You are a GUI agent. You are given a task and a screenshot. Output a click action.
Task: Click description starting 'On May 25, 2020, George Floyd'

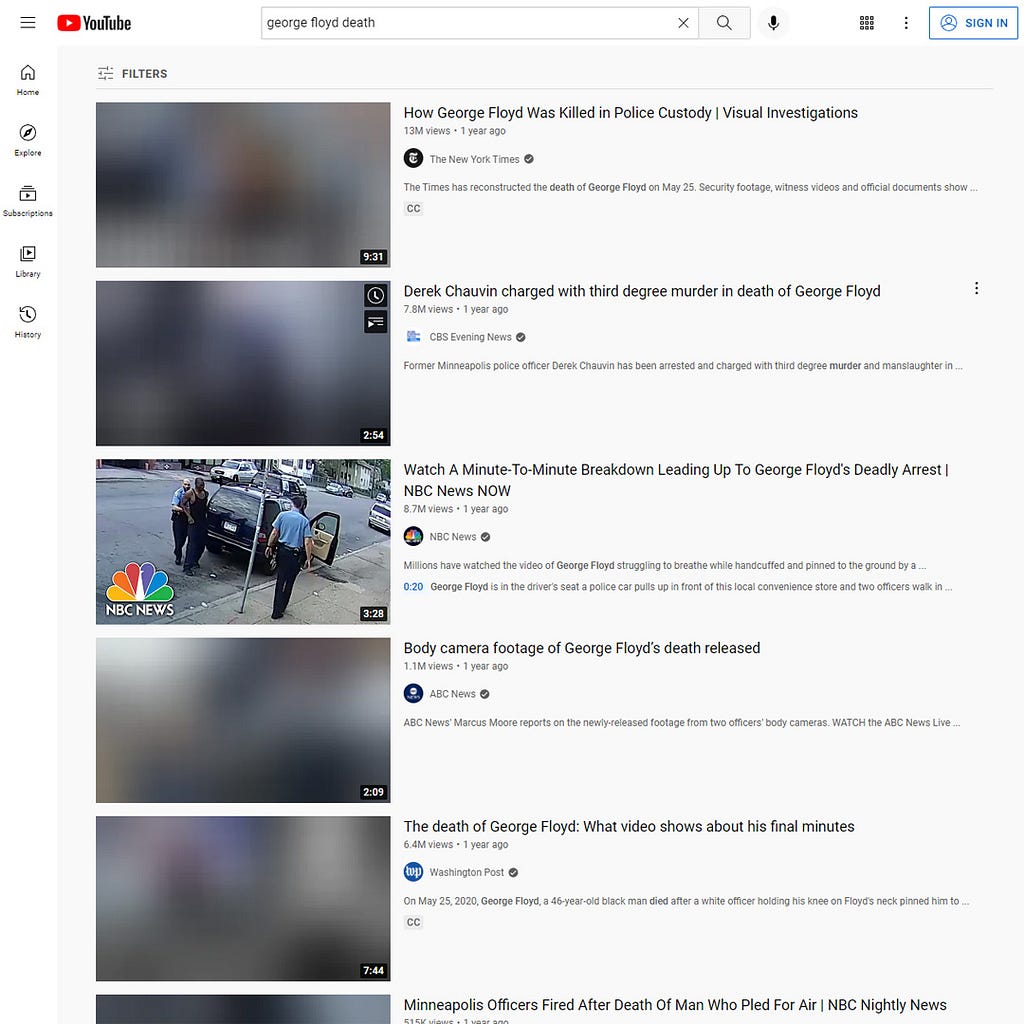(686, 901)
